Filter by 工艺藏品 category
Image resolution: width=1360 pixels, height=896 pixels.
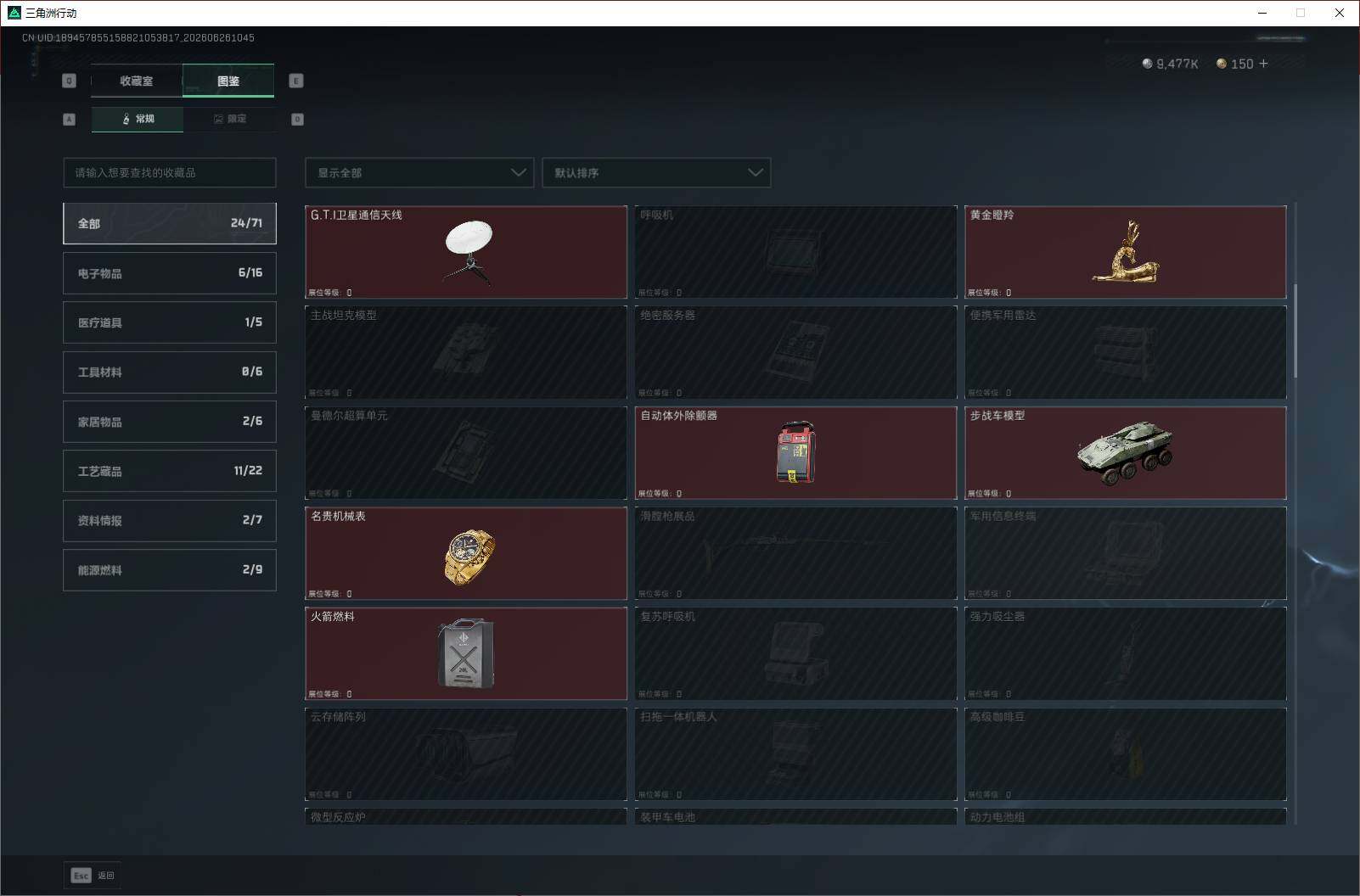point(170,471)
